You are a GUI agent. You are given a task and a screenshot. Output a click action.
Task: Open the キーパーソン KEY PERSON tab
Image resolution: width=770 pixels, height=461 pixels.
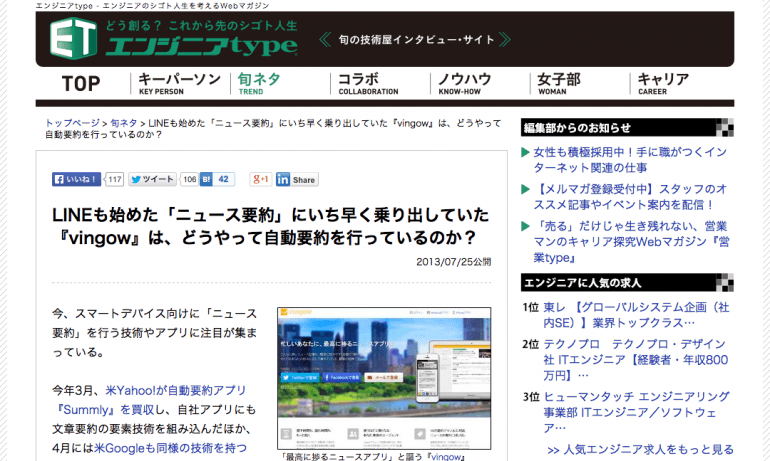[180, 83]
